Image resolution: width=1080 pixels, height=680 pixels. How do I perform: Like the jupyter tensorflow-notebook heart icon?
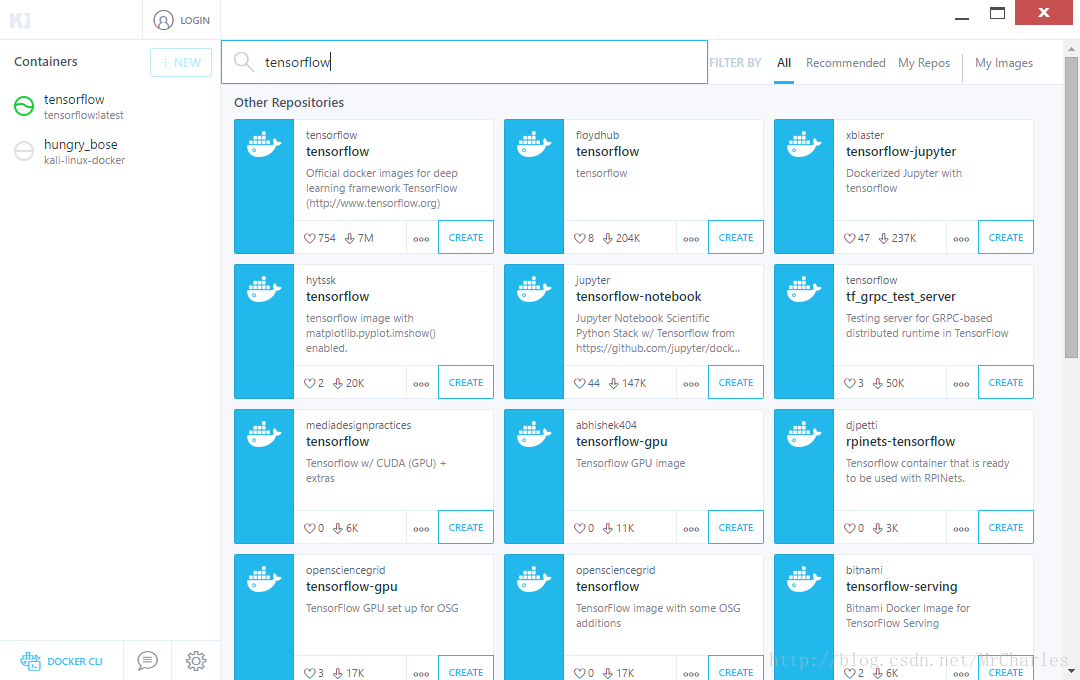pos(579,383)
